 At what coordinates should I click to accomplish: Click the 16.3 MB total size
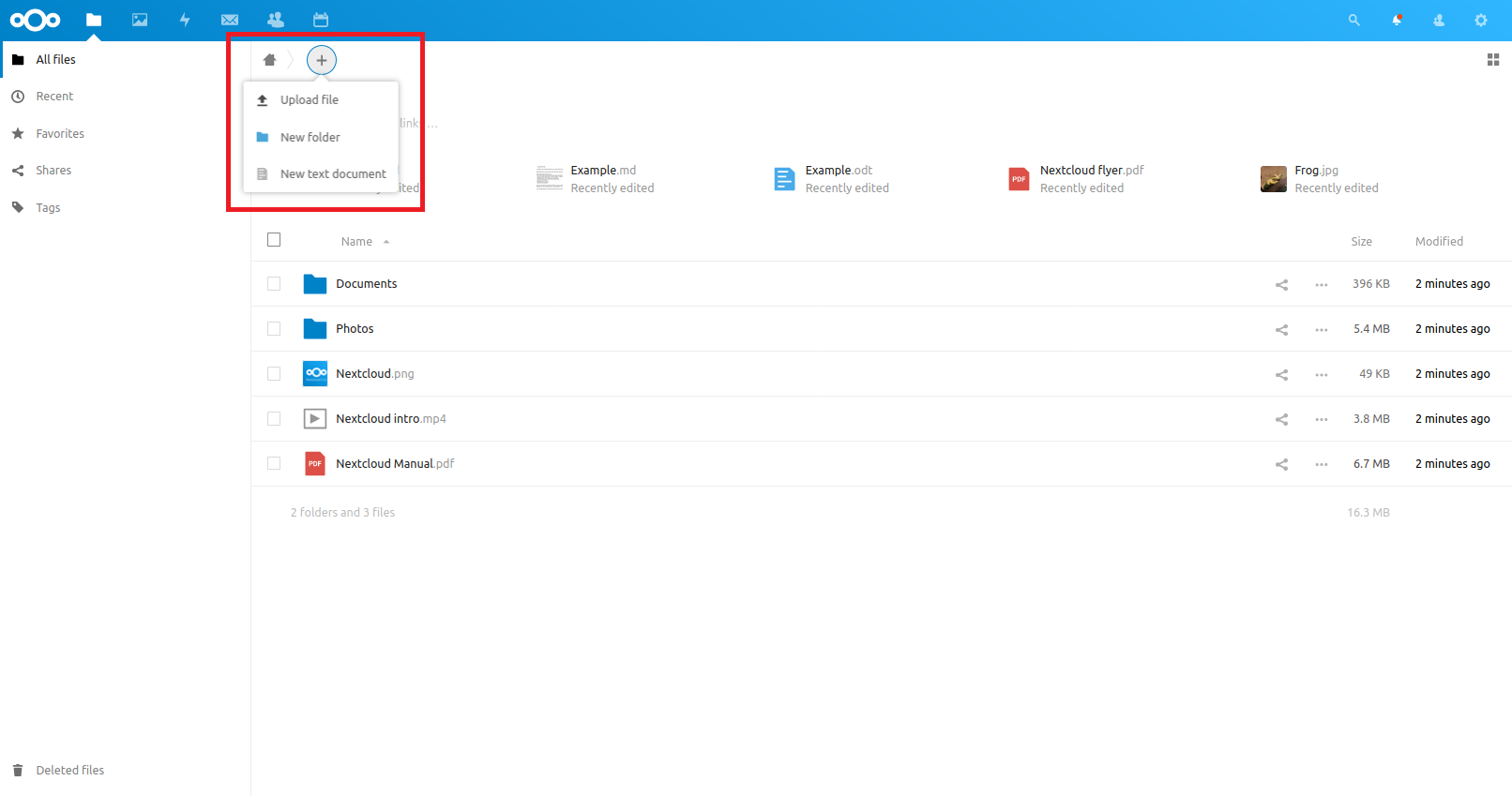tap(1368, 513)
